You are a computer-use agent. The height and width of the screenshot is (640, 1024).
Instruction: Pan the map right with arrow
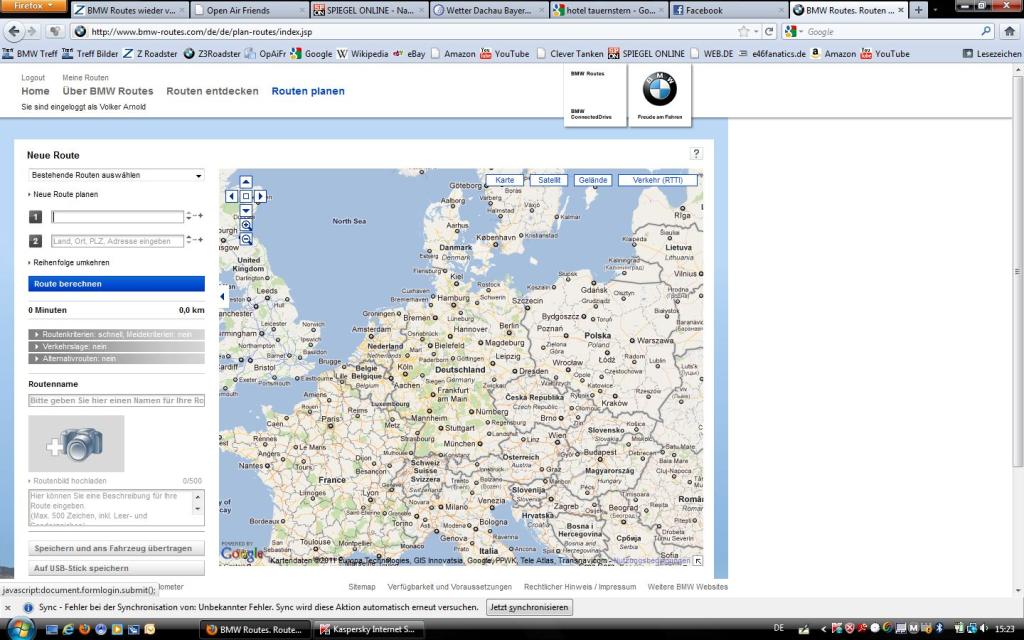pyautogui.click(x=260, y=197)
